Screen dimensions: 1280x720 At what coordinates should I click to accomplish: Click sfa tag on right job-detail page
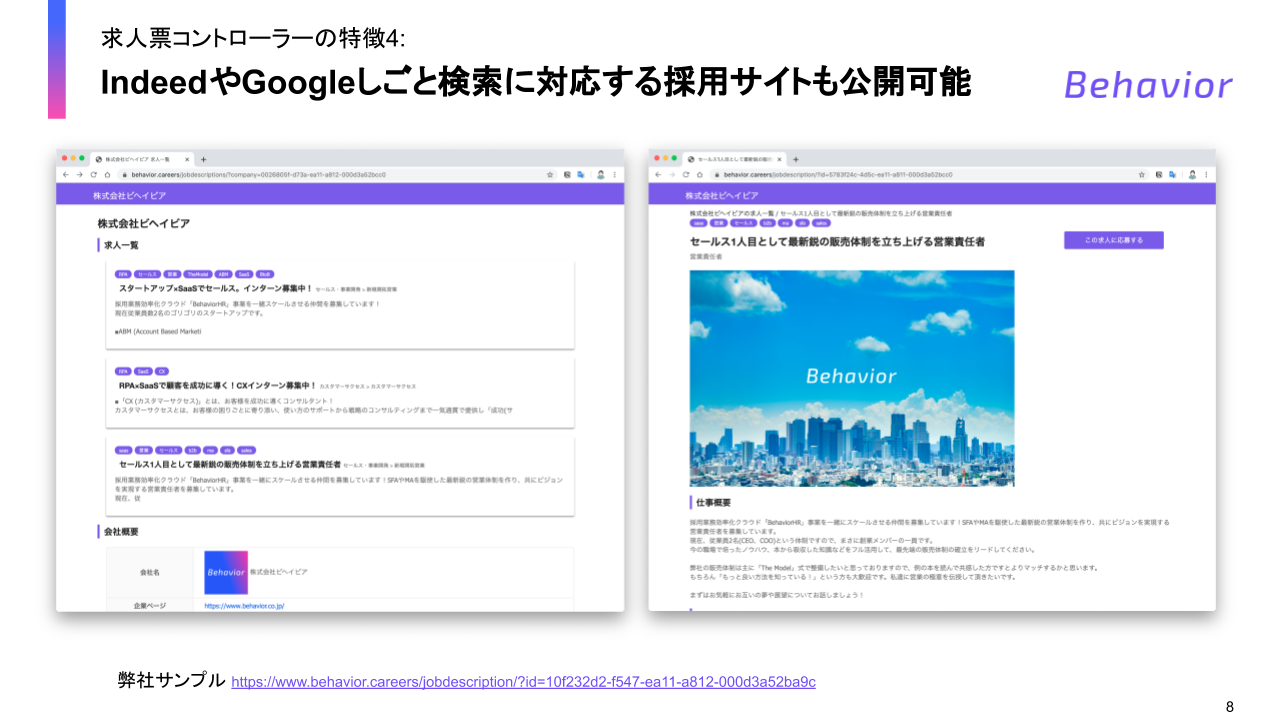point(803,224)
